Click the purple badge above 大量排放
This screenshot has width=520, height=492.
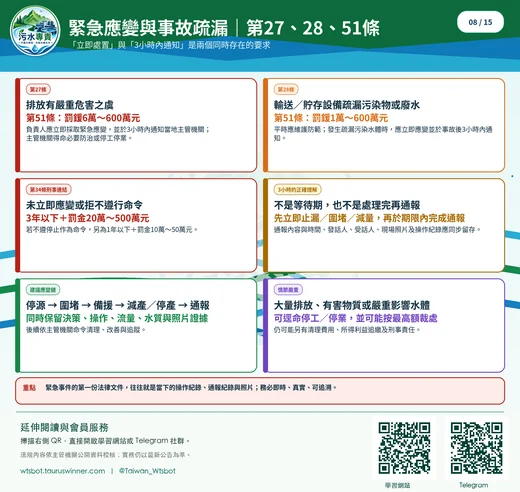(288, 289)
